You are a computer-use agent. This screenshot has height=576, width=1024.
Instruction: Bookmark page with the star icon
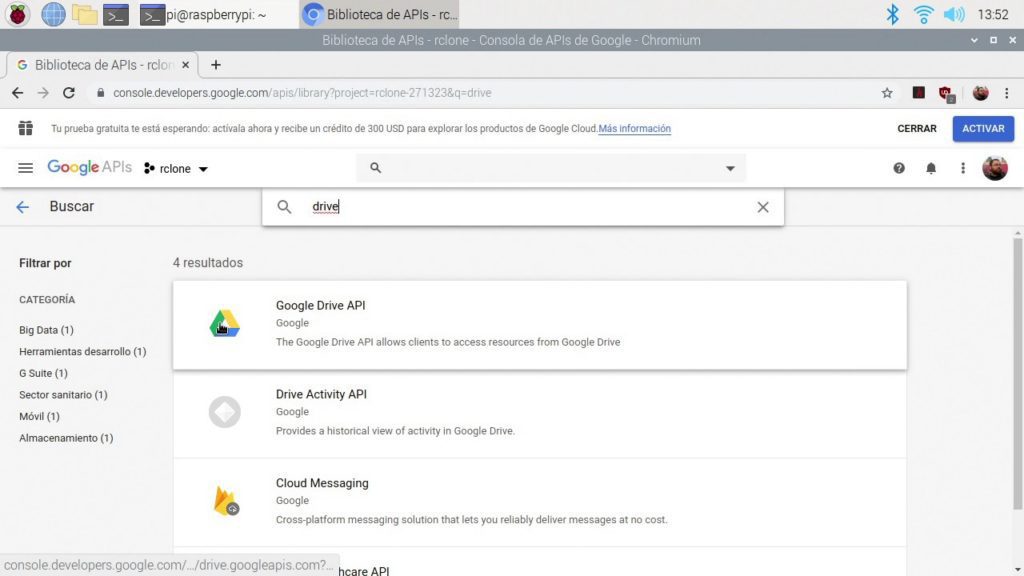coord(887,93)
